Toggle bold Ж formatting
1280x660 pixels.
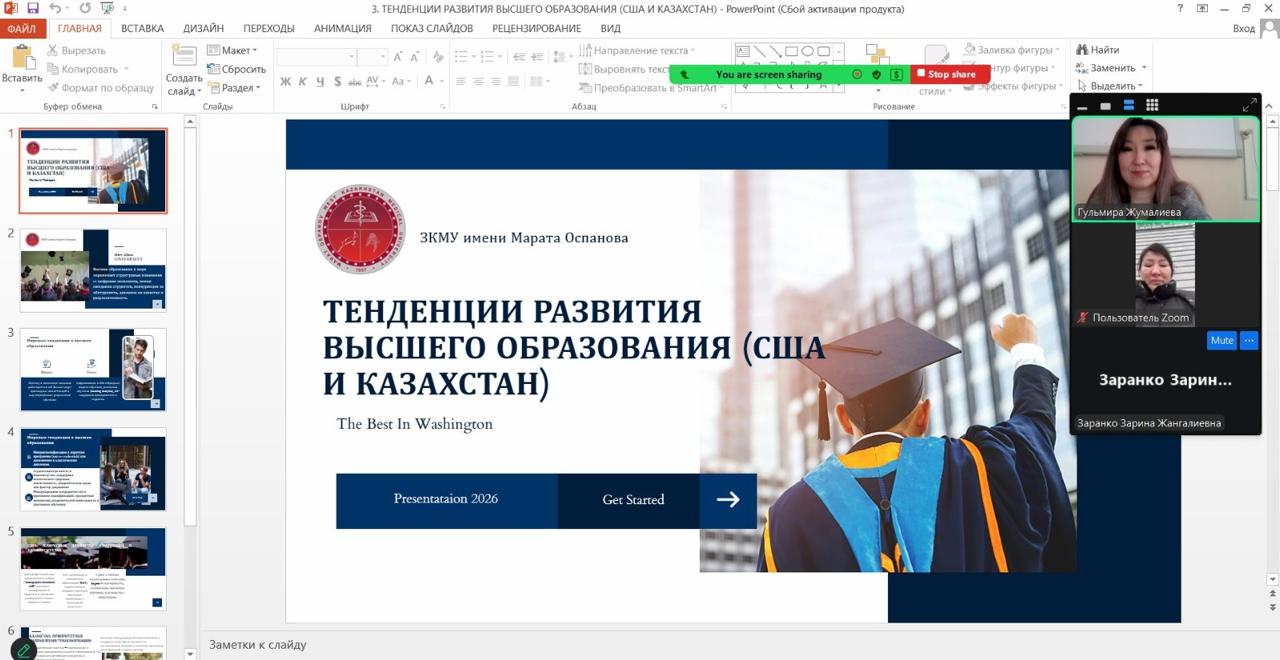(x=285, y=82)
